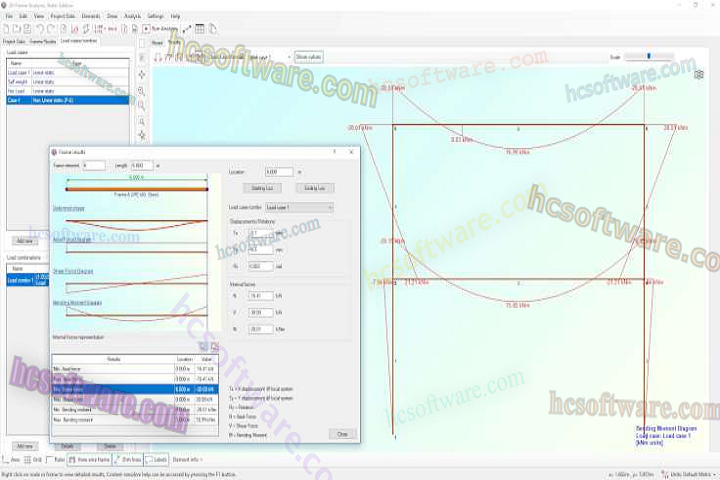Click the Frame element input field
This screenshot has width=720, height=480.
(94, 165)
